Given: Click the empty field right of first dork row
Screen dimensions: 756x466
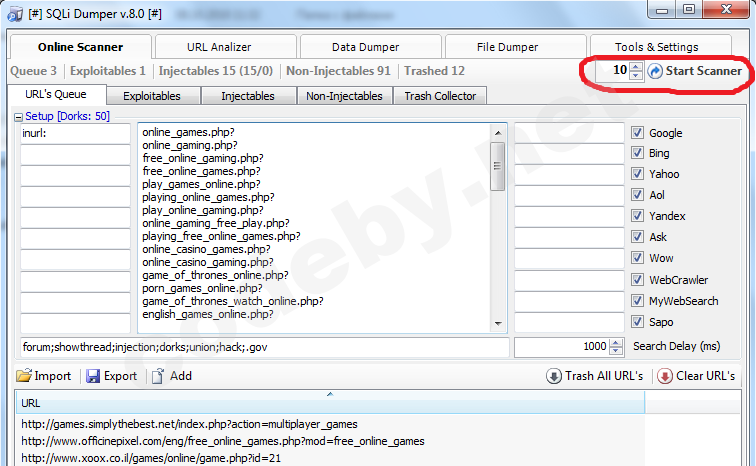Looking at the screenshot, I should coord(569,133).
